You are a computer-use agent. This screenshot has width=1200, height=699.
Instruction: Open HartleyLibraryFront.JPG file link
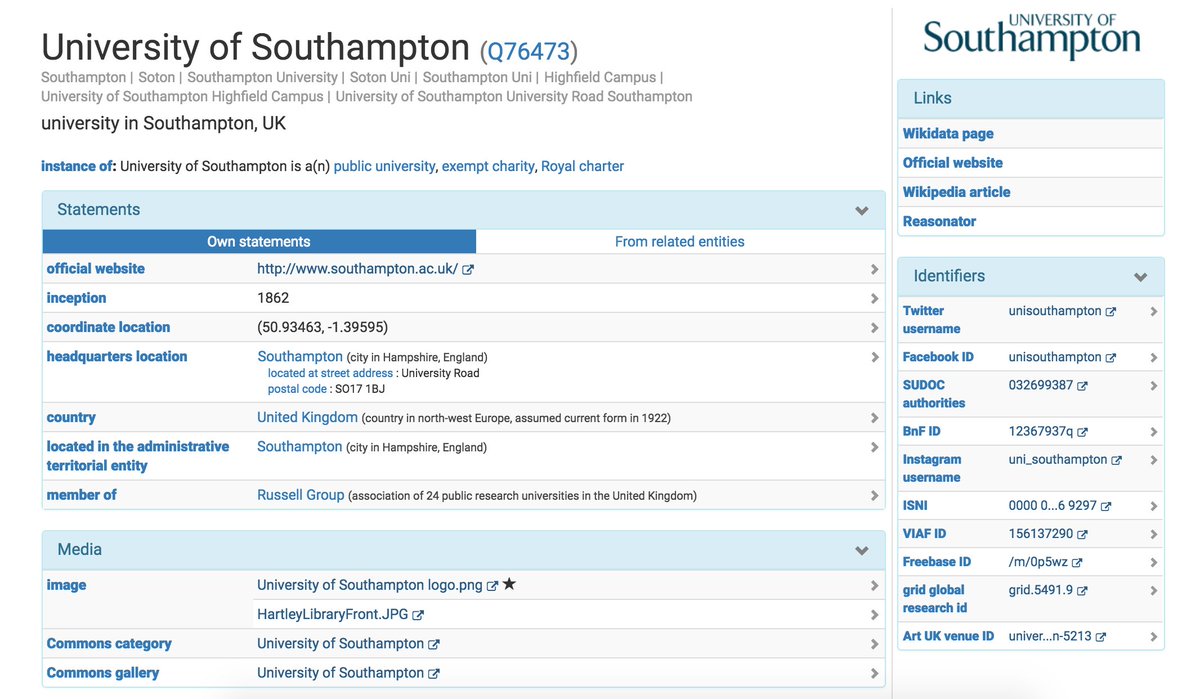click(x=333, y=614)
